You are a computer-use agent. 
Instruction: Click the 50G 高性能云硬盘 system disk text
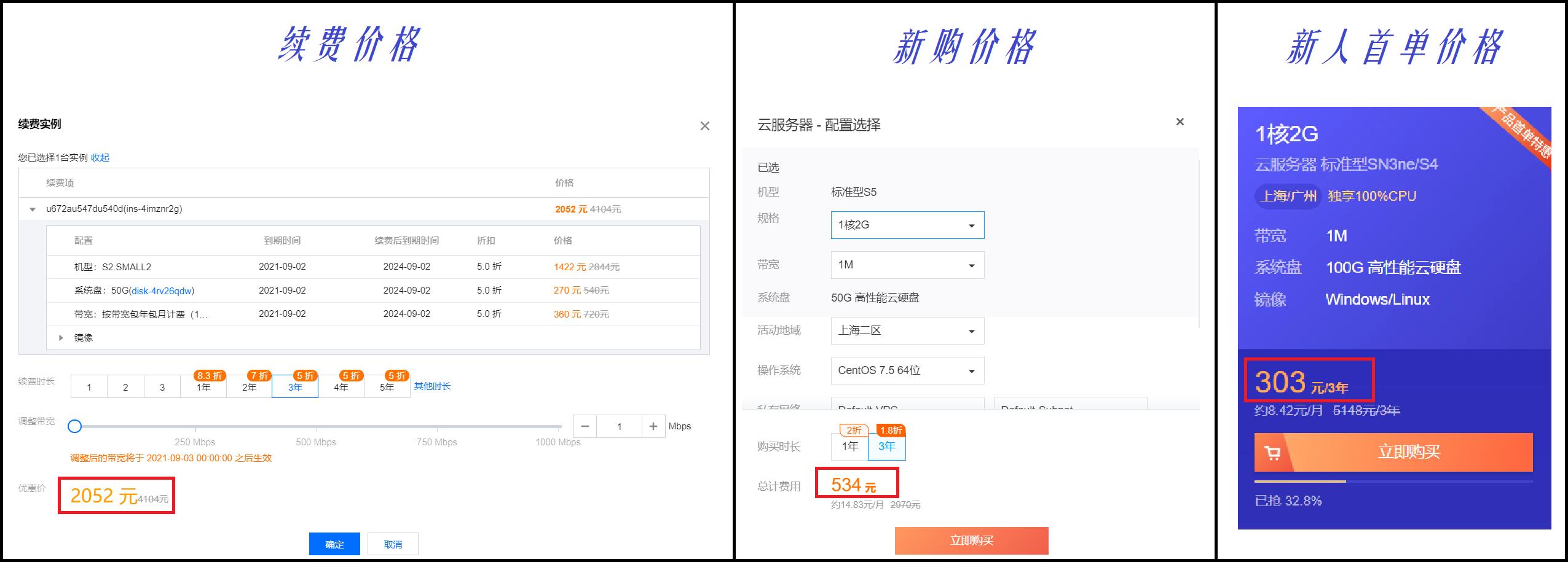[875, 298]
